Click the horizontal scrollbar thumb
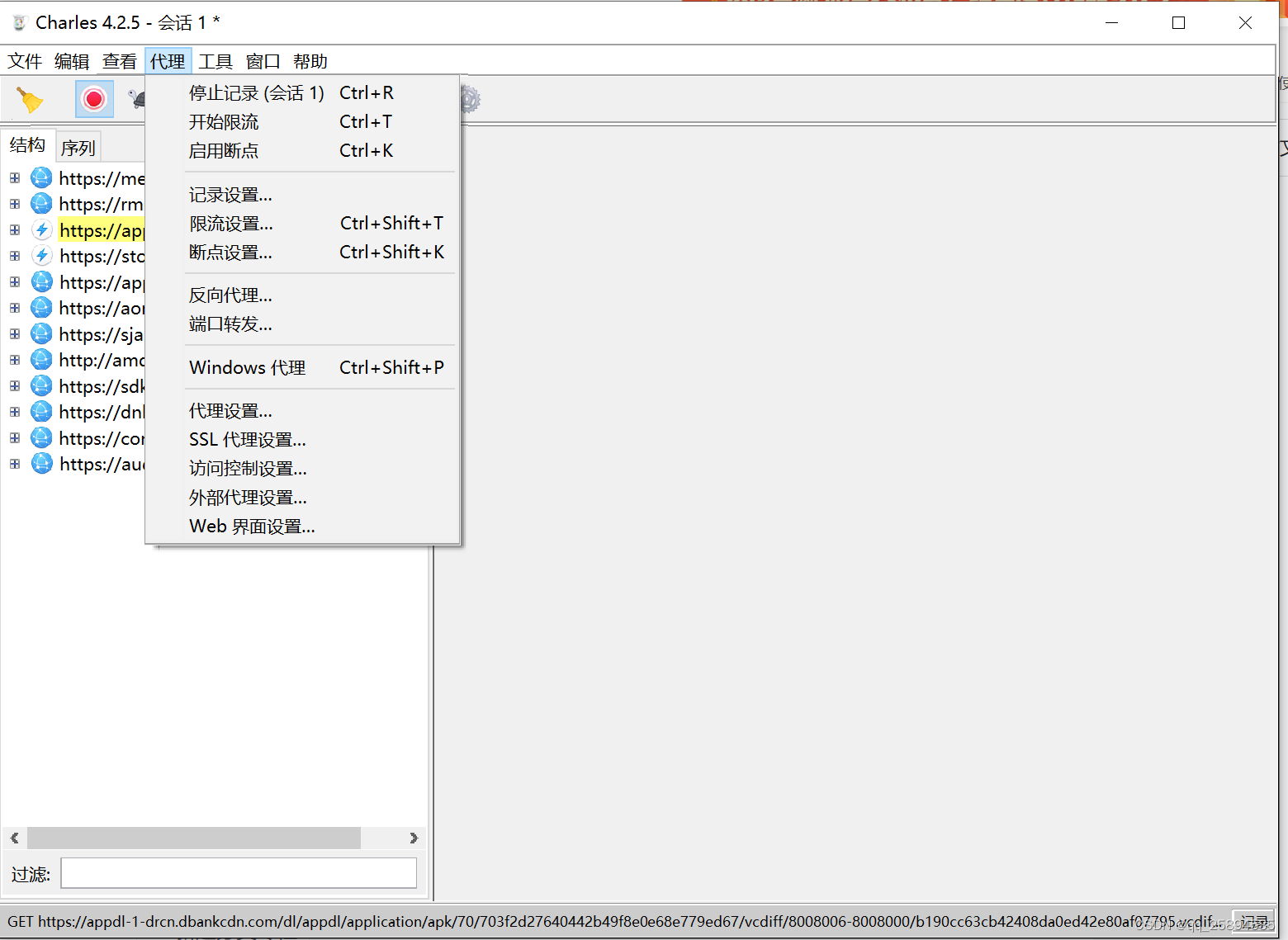Image resolution: width=1288 pixels, height=940 pixels. 194,838
